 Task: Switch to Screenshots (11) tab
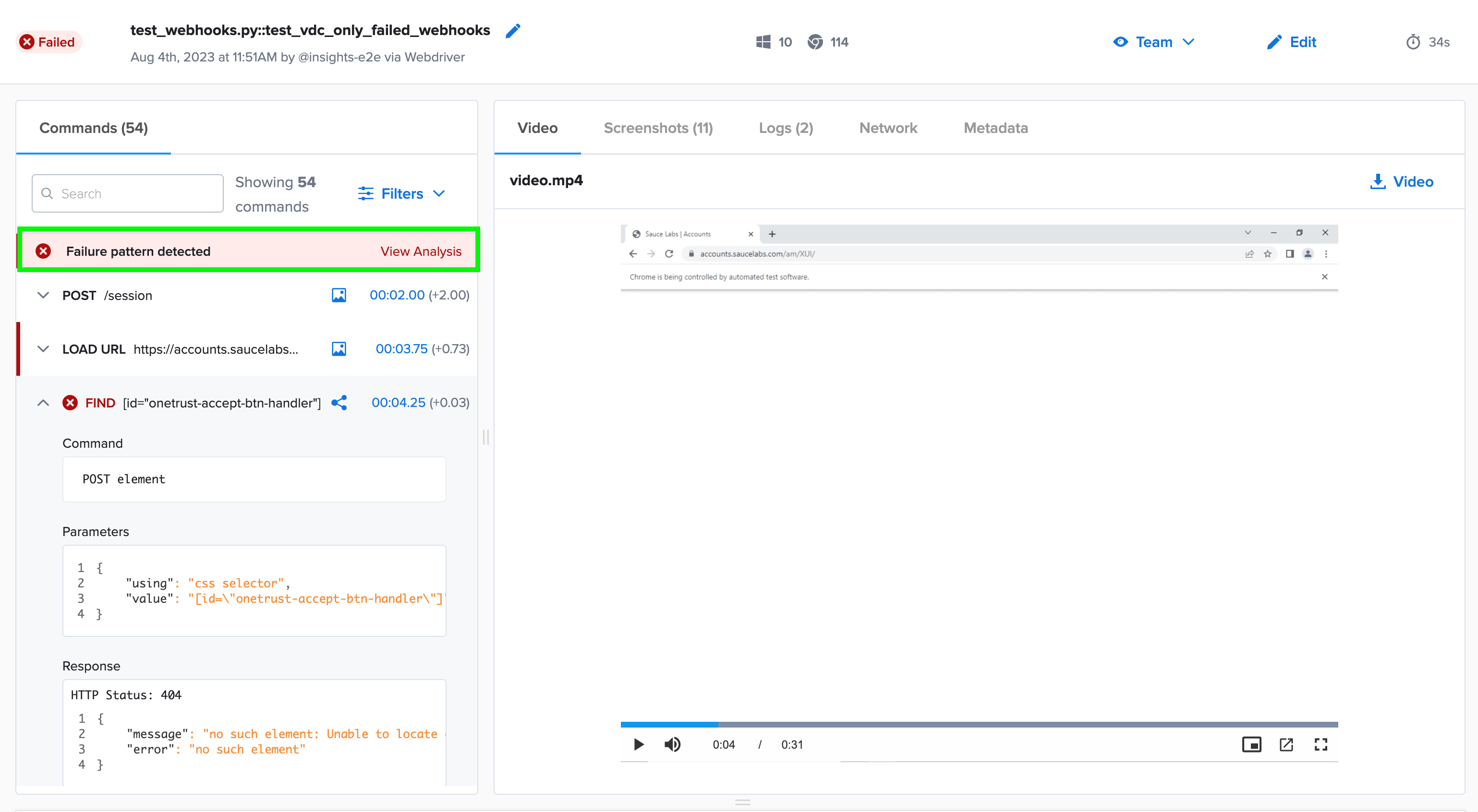657,128
